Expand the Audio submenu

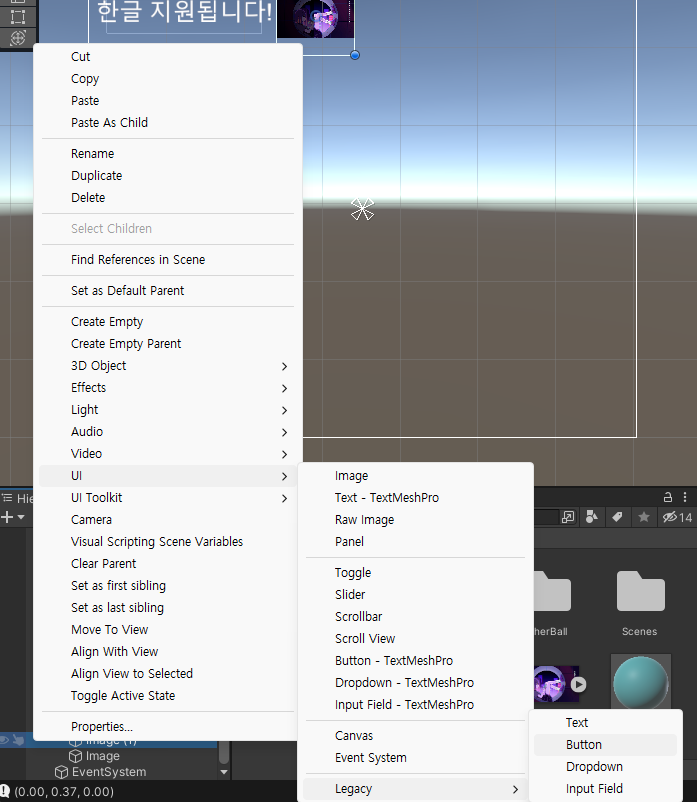[168, 432]
